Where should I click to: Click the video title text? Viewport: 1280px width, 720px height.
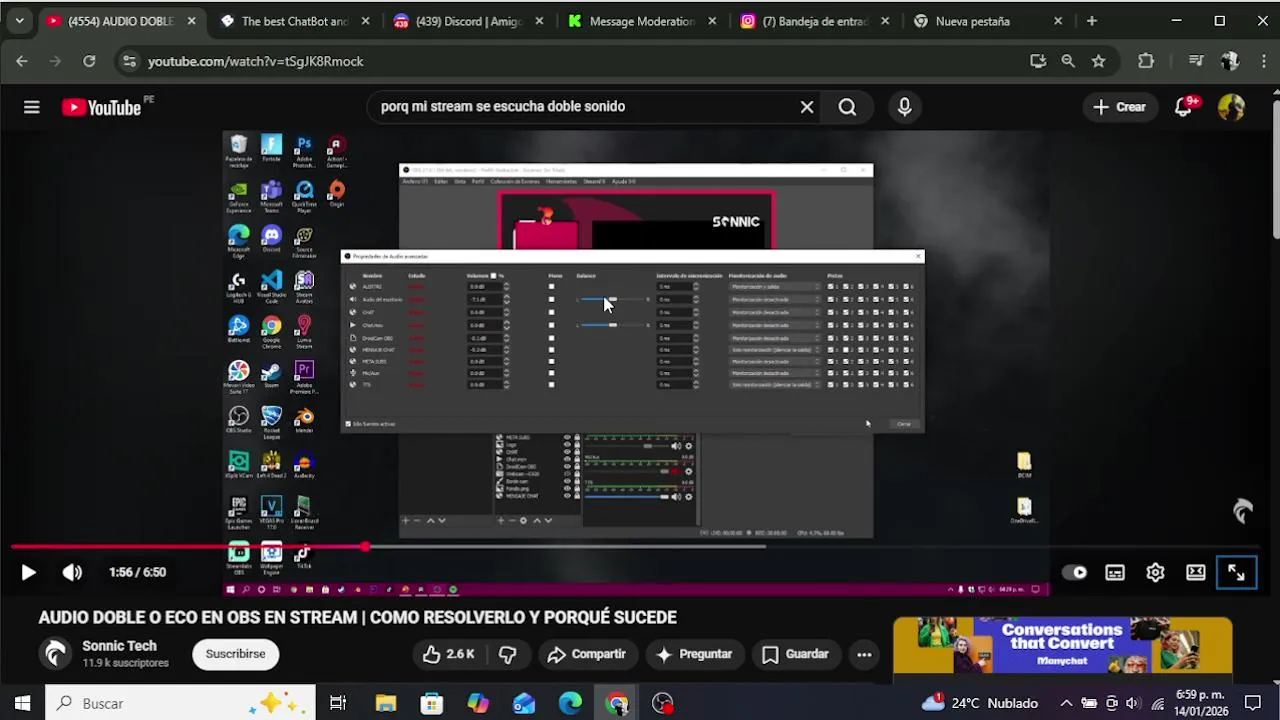[357, 617]
